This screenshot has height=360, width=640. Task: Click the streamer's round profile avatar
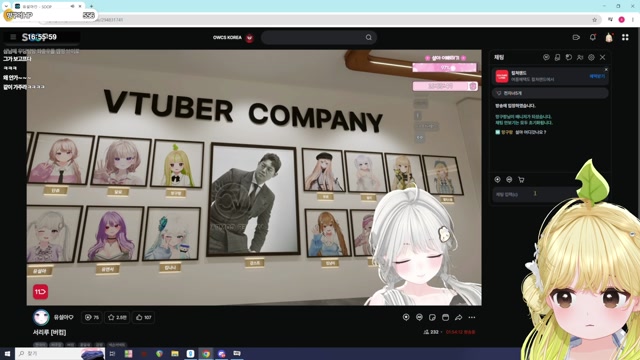coord(41,317)
